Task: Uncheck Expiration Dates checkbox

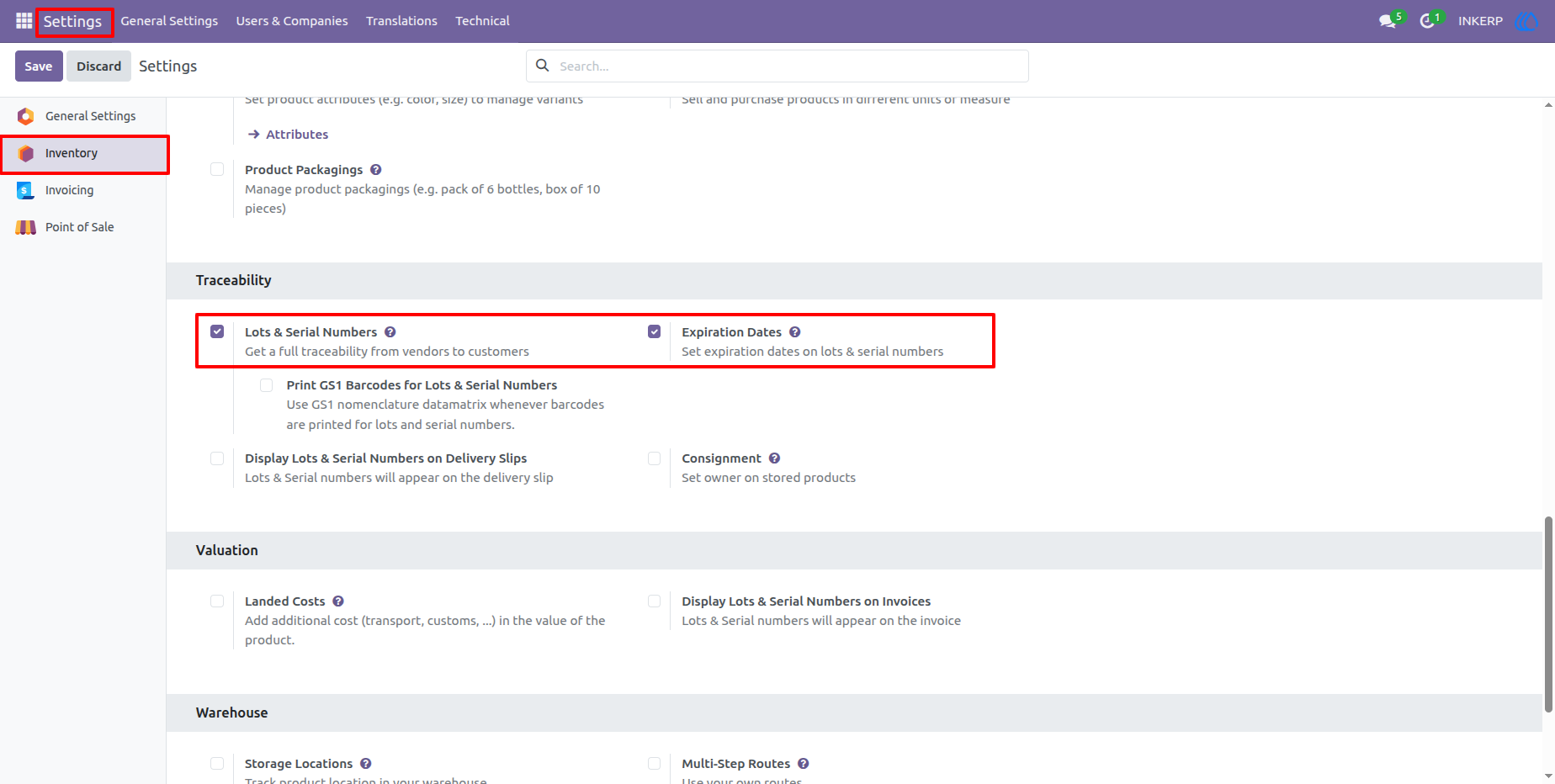Action: pyautogui.click(x=654, y=331)
